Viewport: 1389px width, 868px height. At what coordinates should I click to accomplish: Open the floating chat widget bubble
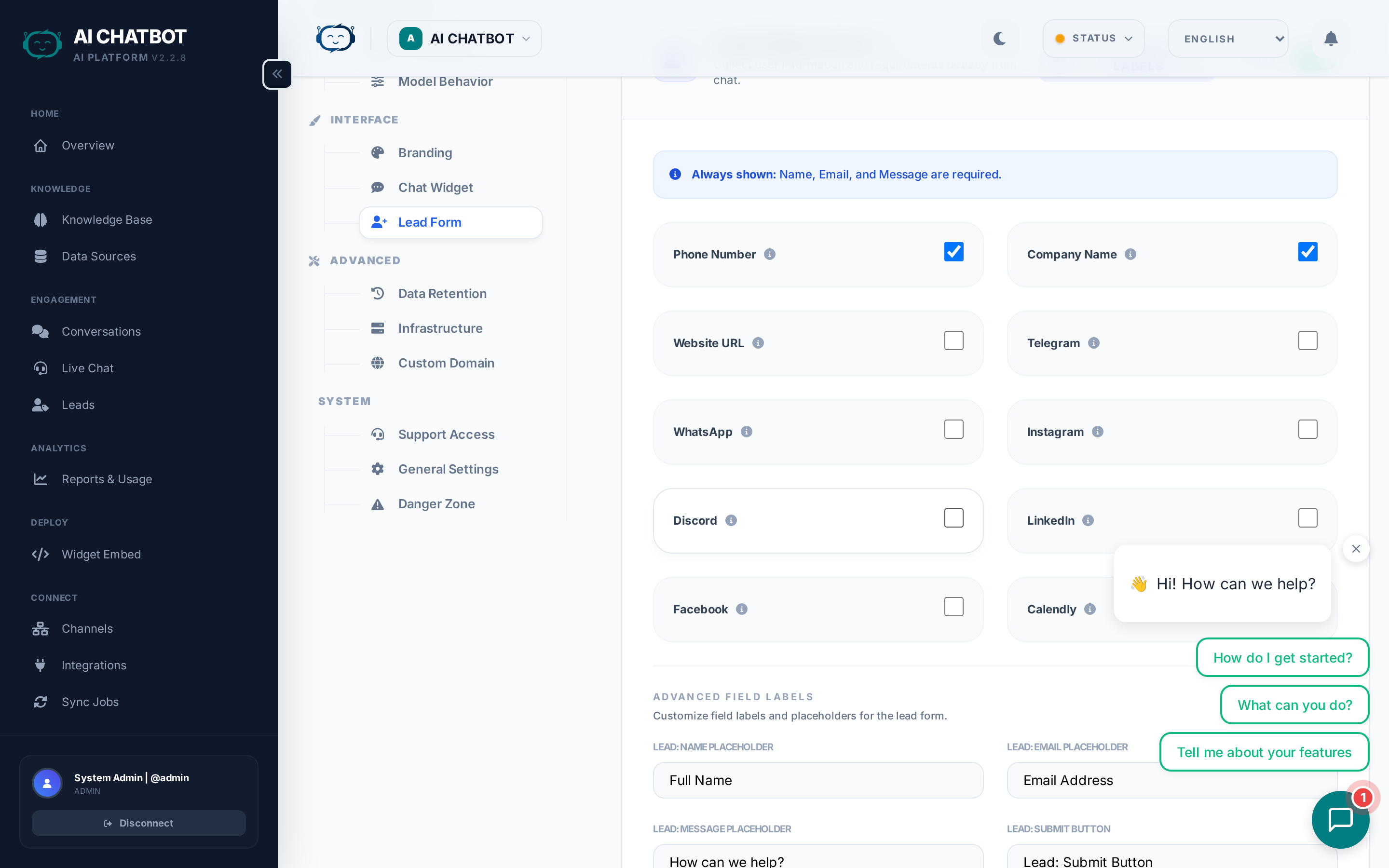(x=1340, y=819)
